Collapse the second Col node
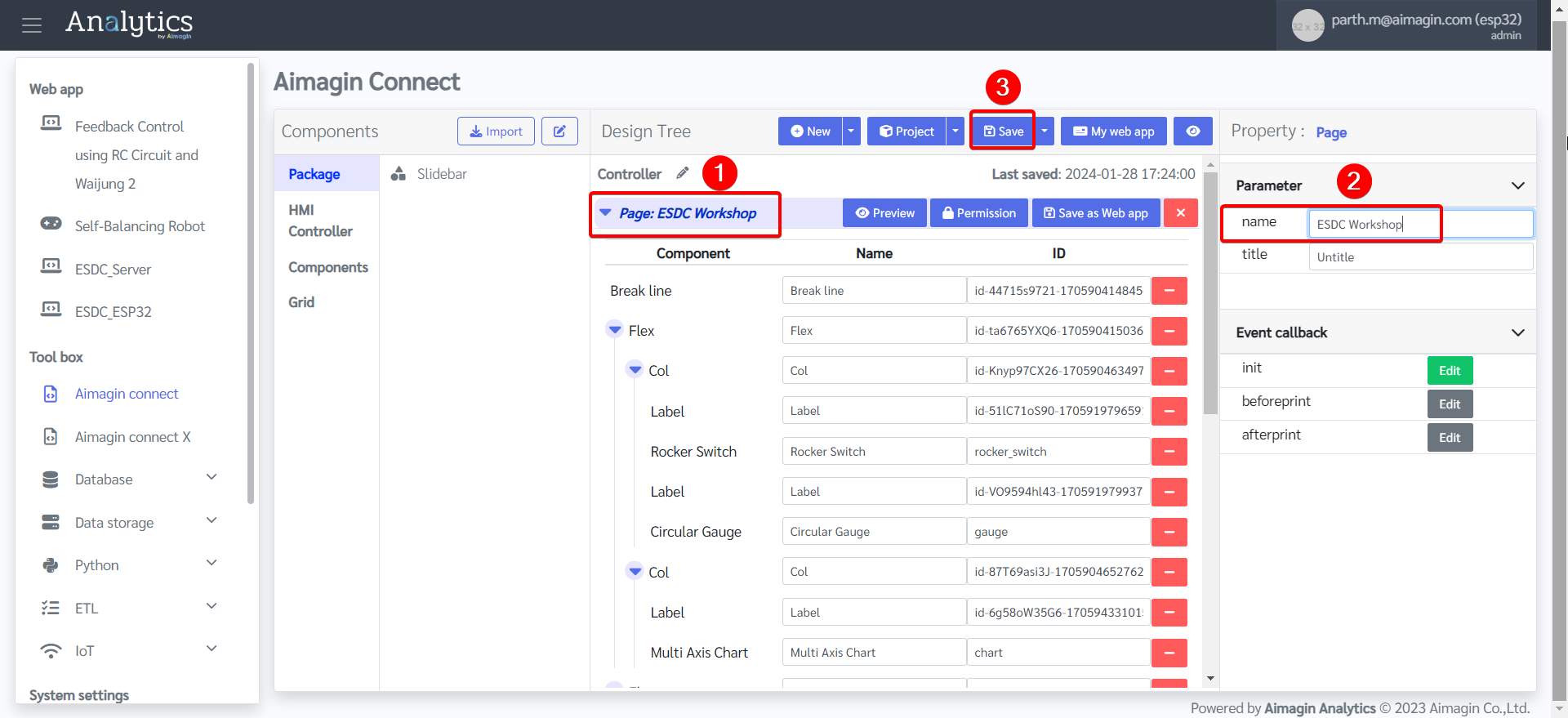The height and width of the screenshot is (718, 1568). tap(635, 572)
